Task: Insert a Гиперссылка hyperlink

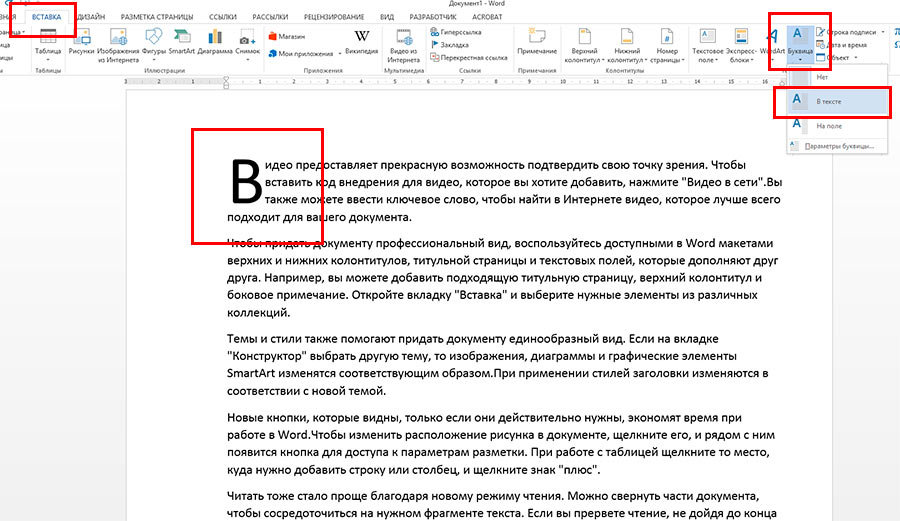Action: pyautogui.click(x=456, y=32)
